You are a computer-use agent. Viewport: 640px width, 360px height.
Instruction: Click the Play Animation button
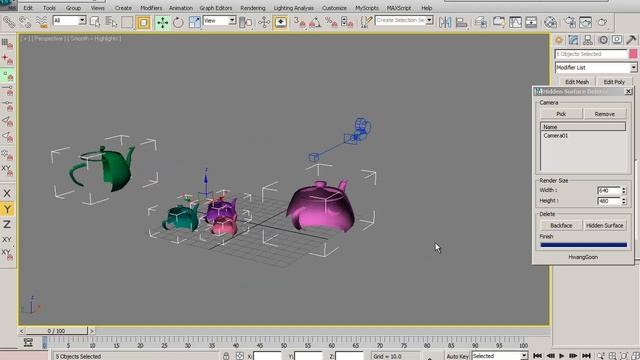click(x=562, y=356)
